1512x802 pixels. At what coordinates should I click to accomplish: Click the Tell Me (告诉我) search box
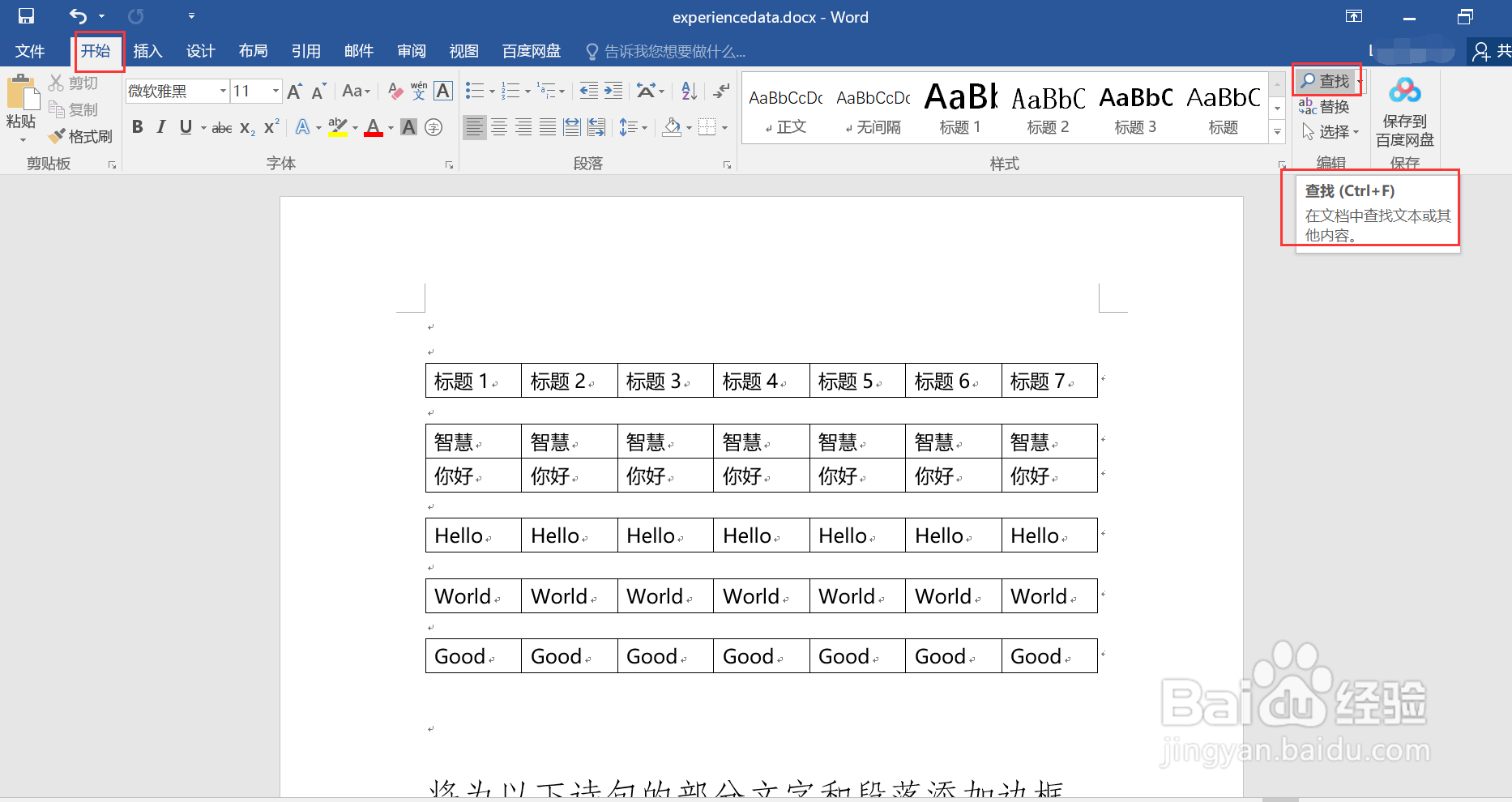point(673,51)
